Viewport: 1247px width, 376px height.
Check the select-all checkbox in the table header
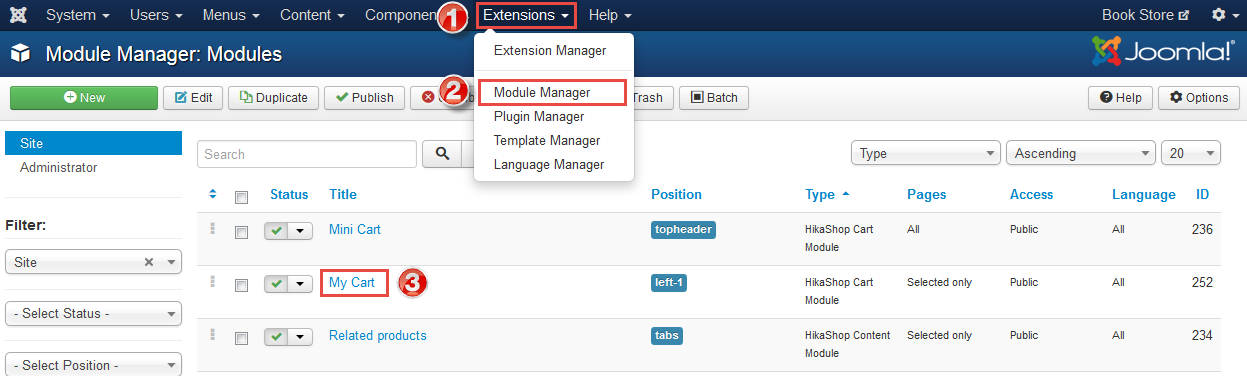(x=241, y=197)
